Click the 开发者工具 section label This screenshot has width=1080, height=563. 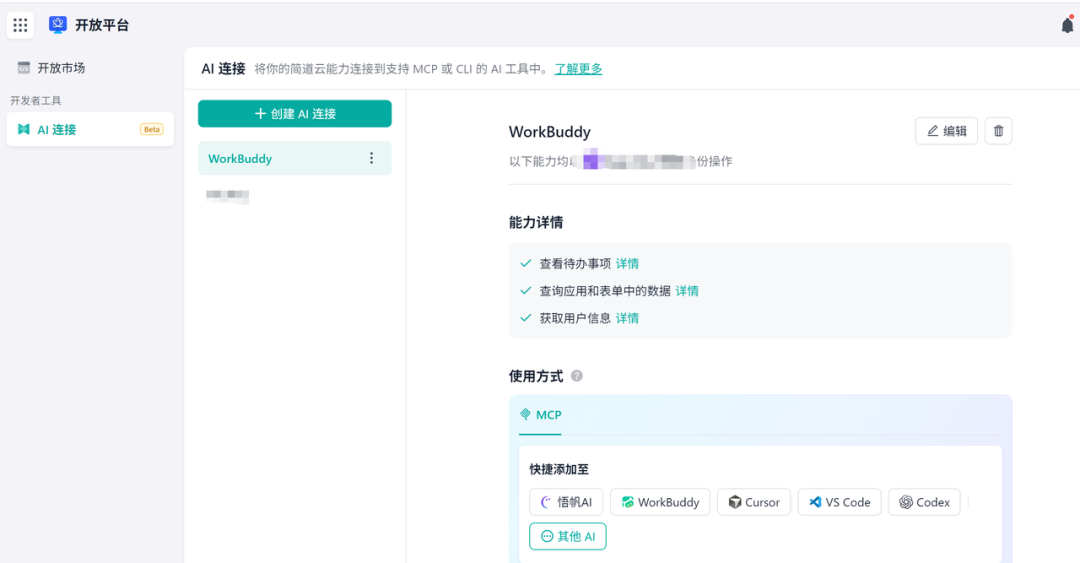(36, 101)
